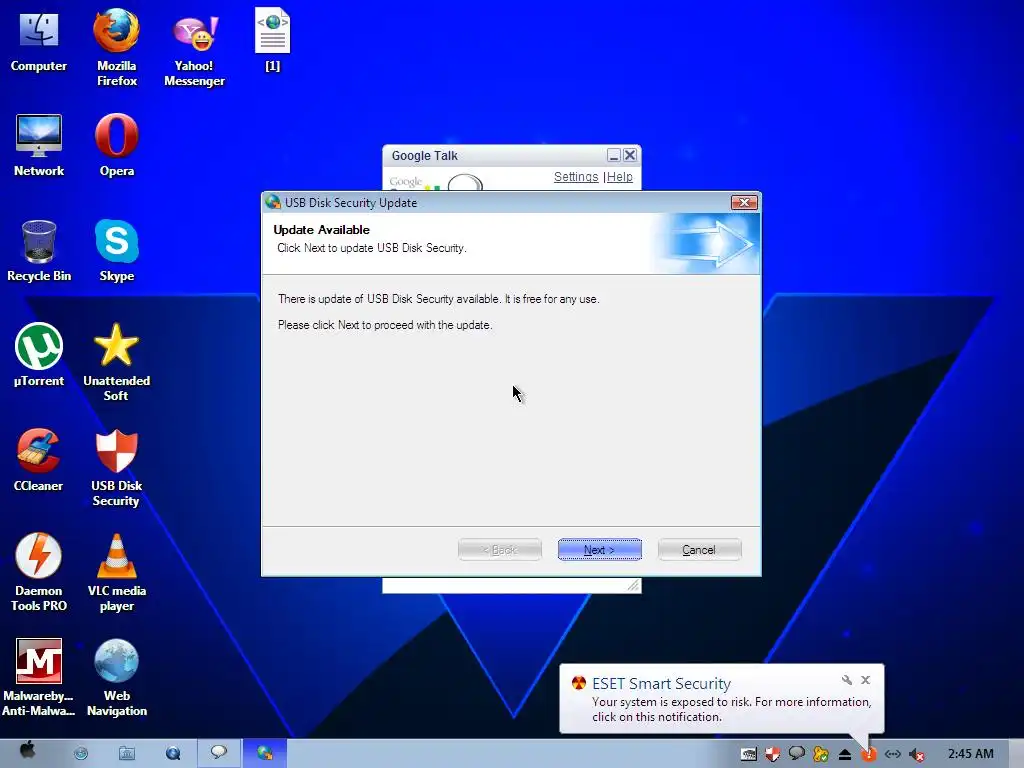Click the USB Disk Security shield tray icon
1024x768 pixels.
tap(773, 754)
